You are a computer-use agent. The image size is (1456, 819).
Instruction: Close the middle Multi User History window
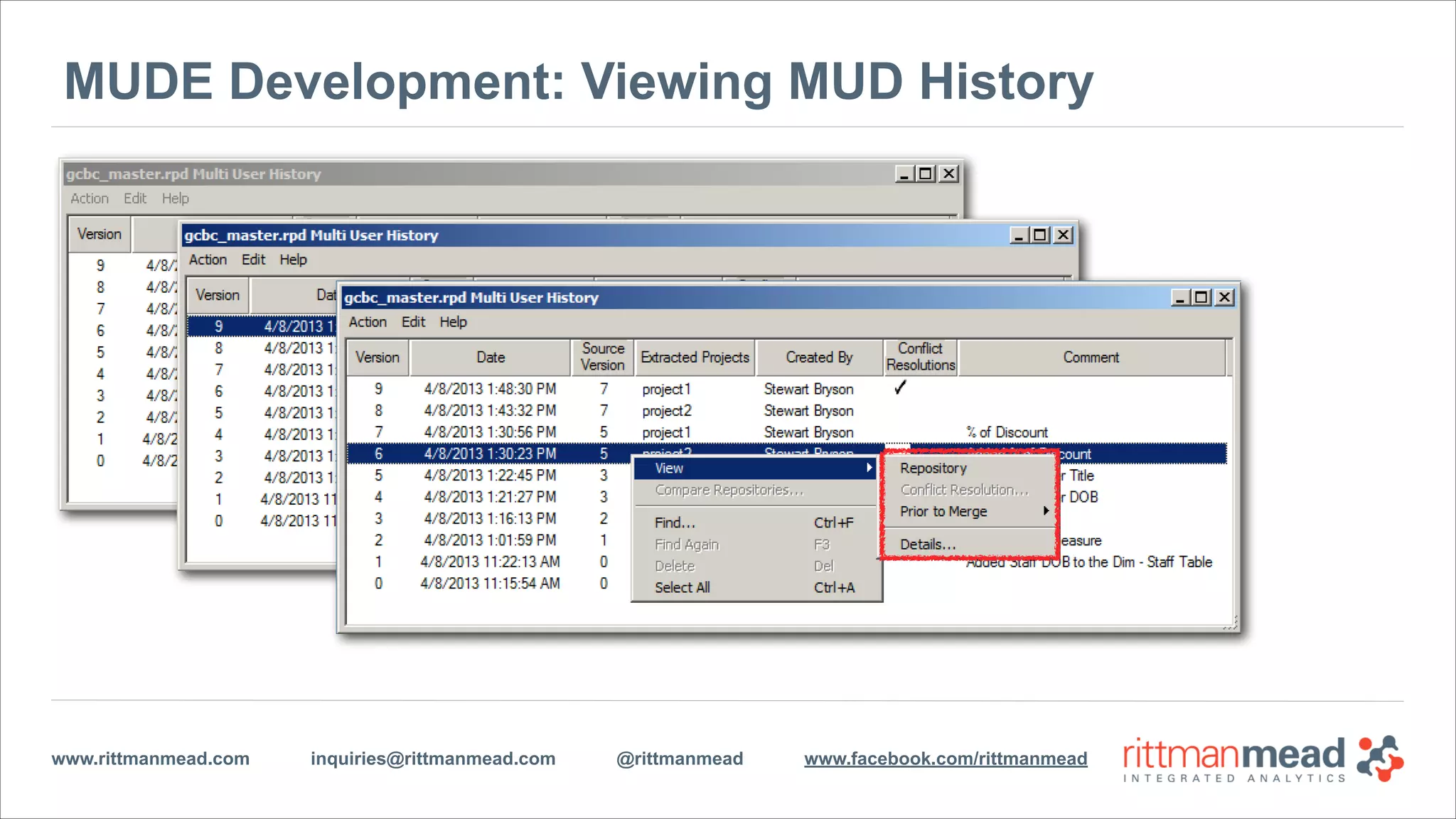tap(1063, 235)
